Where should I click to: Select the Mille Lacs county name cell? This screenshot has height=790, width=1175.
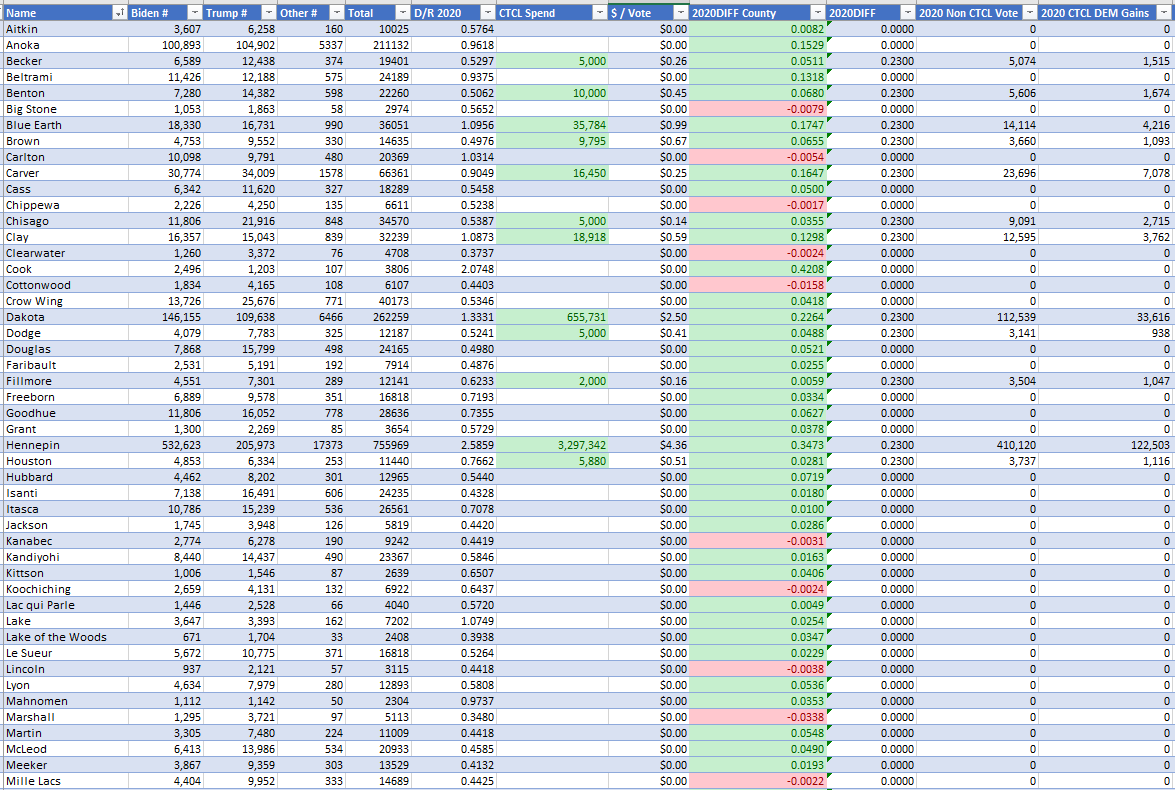click(x=64, y=781)
